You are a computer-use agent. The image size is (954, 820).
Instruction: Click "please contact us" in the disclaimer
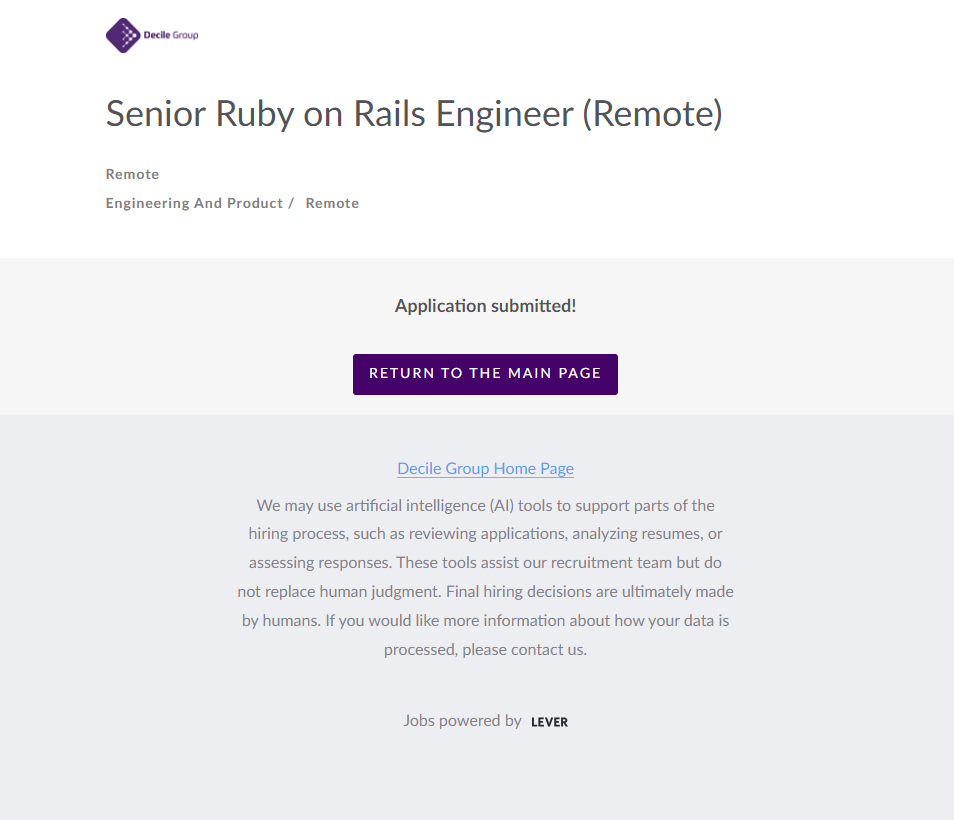pyautogui.click(x=524, y=649)
